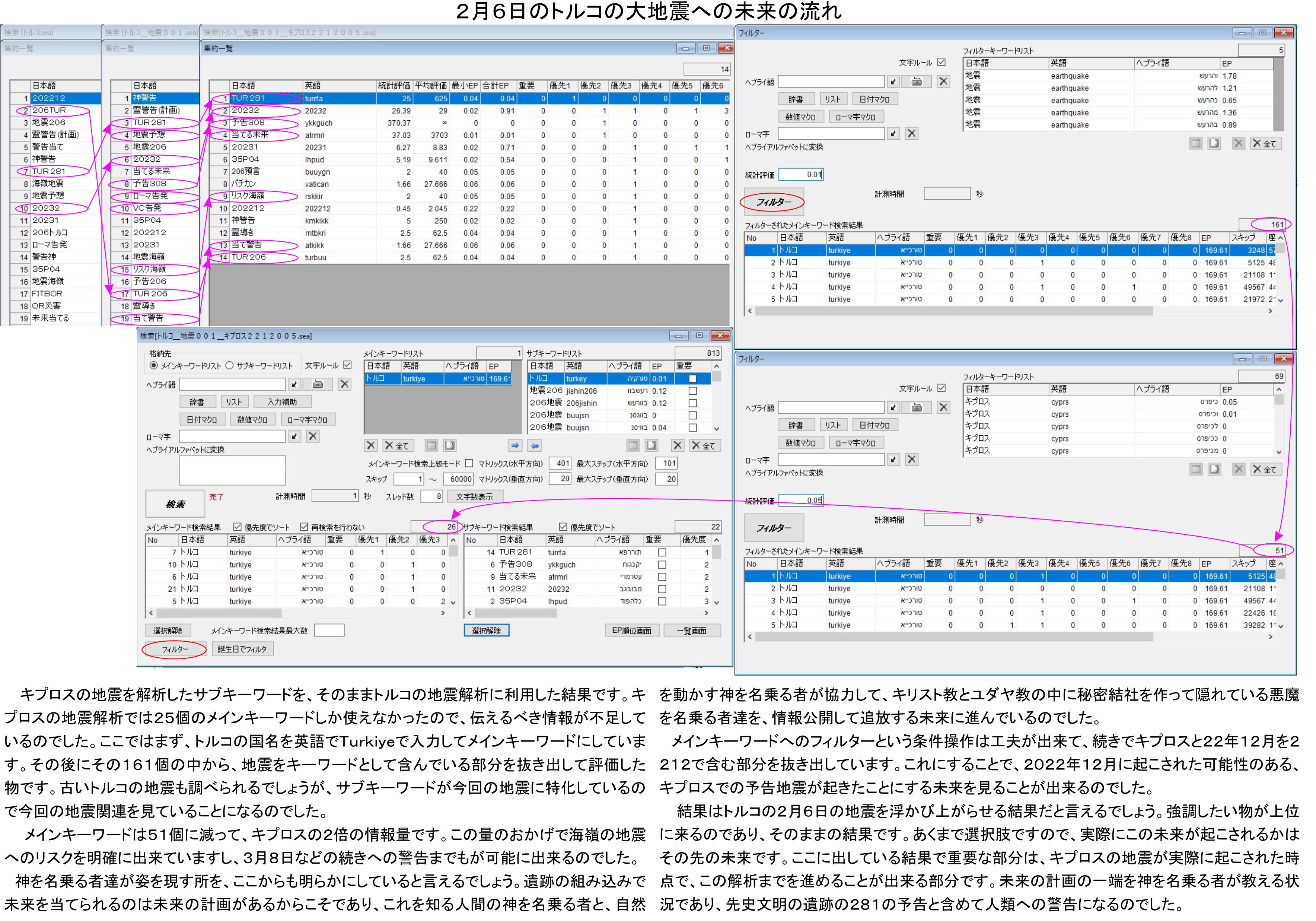Click 選択解除 beside メインキーワード検索結果最大数
Image resolution: width=1316 pixels, height=921 pixels.
coord(168,631)
